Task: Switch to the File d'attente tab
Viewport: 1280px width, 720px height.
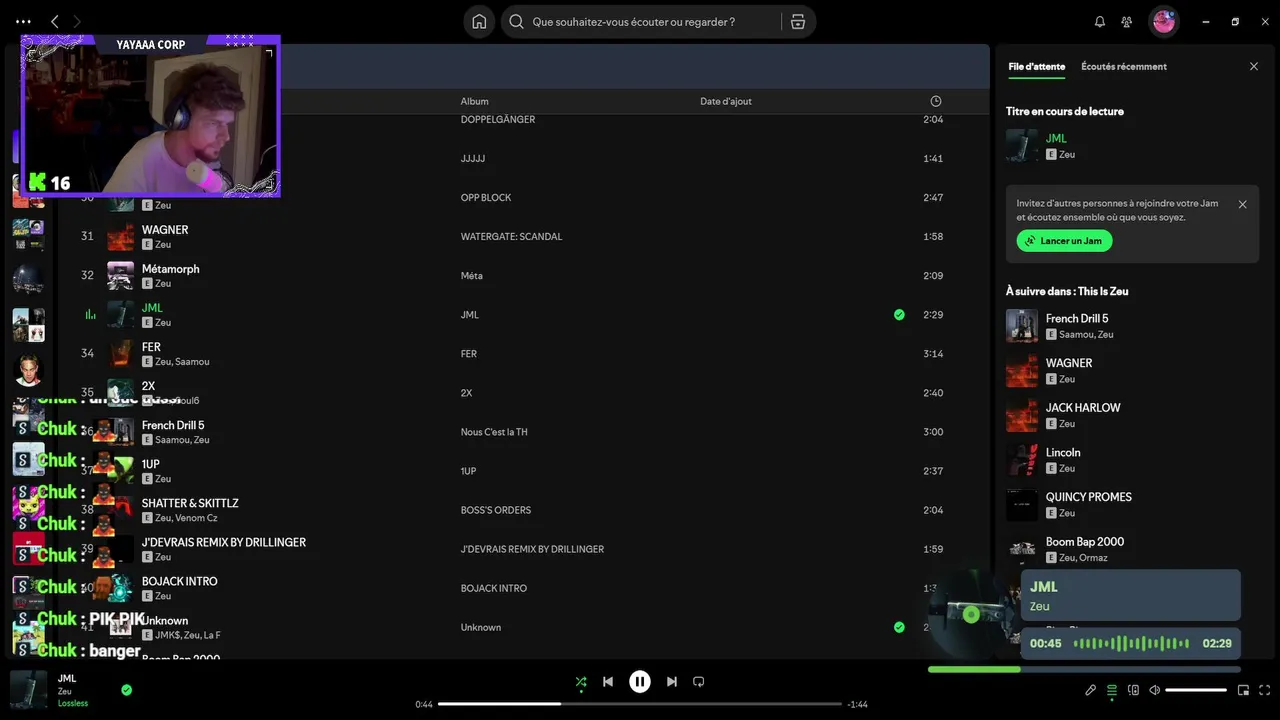Action: (x=1036, y=67)
